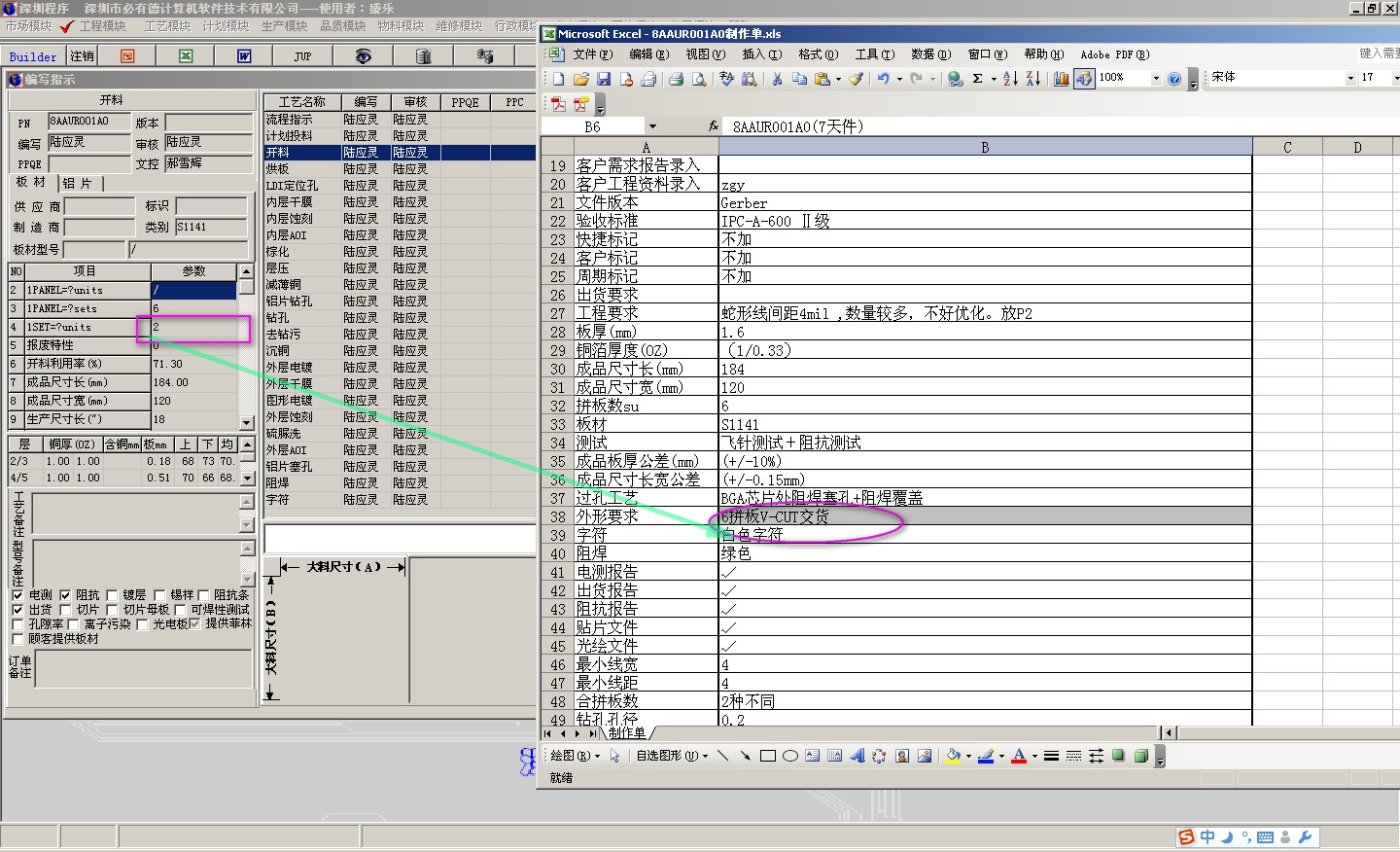Enable the 顾客提供板材 checkbox

coord(17,639)
